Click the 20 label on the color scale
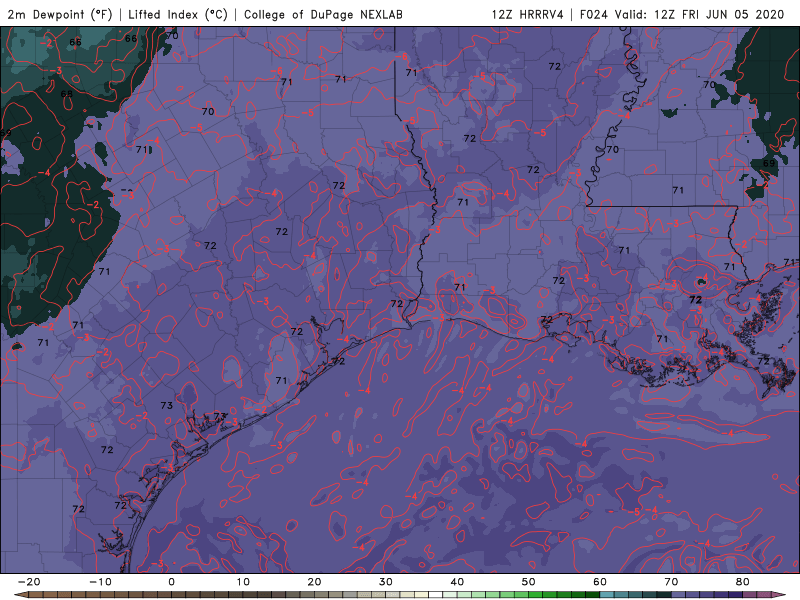 314,582
